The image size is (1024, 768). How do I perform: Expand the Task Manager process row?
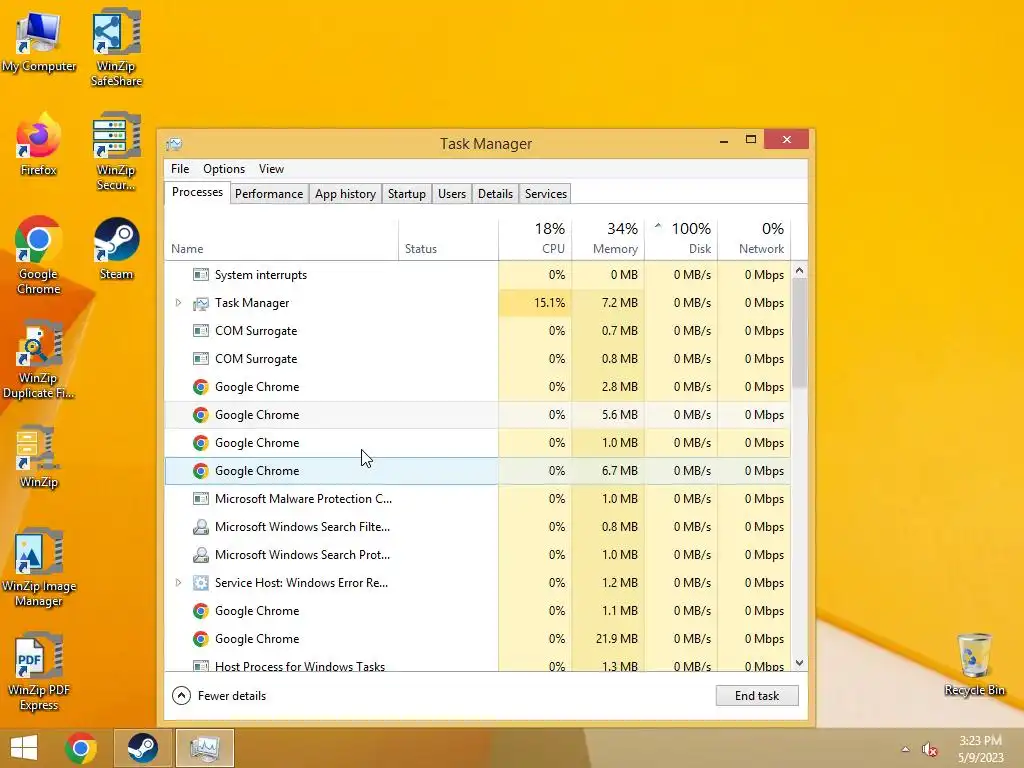178,303
